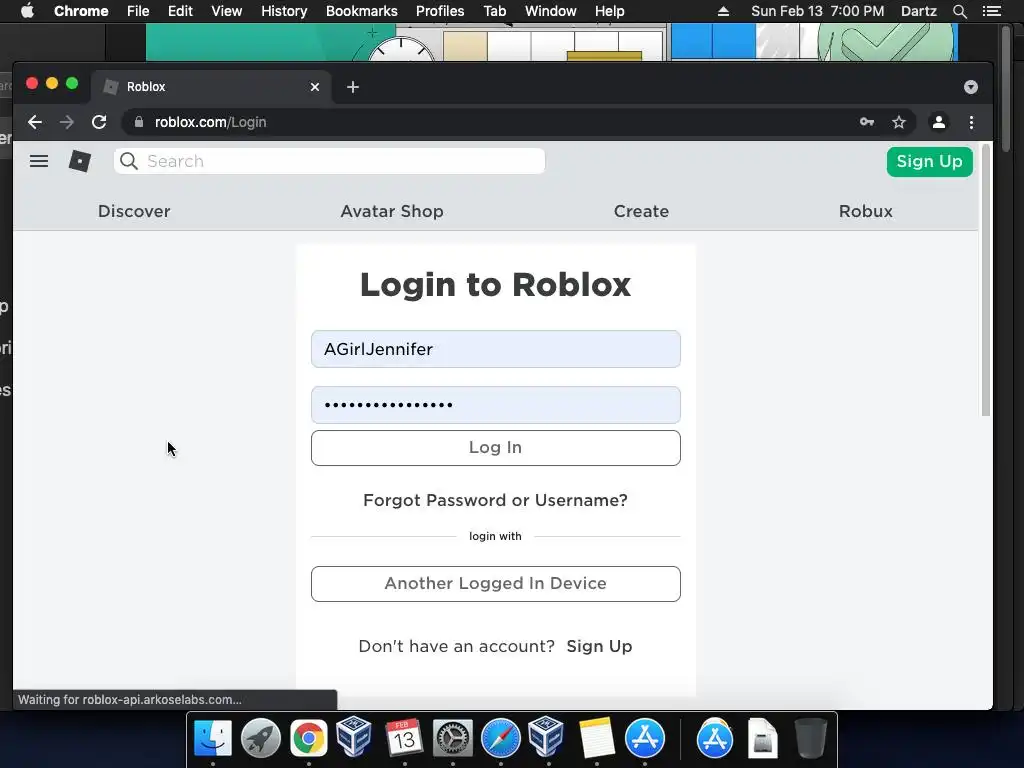This screenshot has width=1024, height=768.
Task: Open the Notification Center list icon
Action: 991,11
